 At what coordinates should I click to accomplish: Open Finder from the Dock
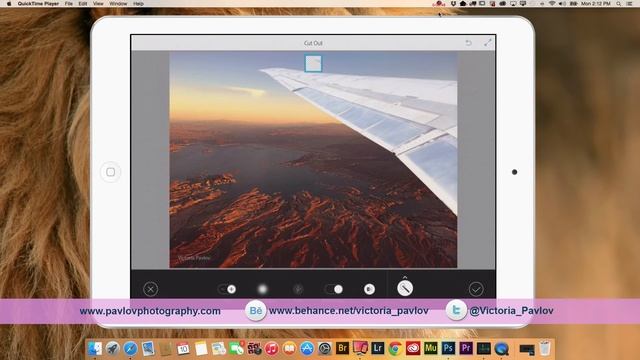[95, 348]
